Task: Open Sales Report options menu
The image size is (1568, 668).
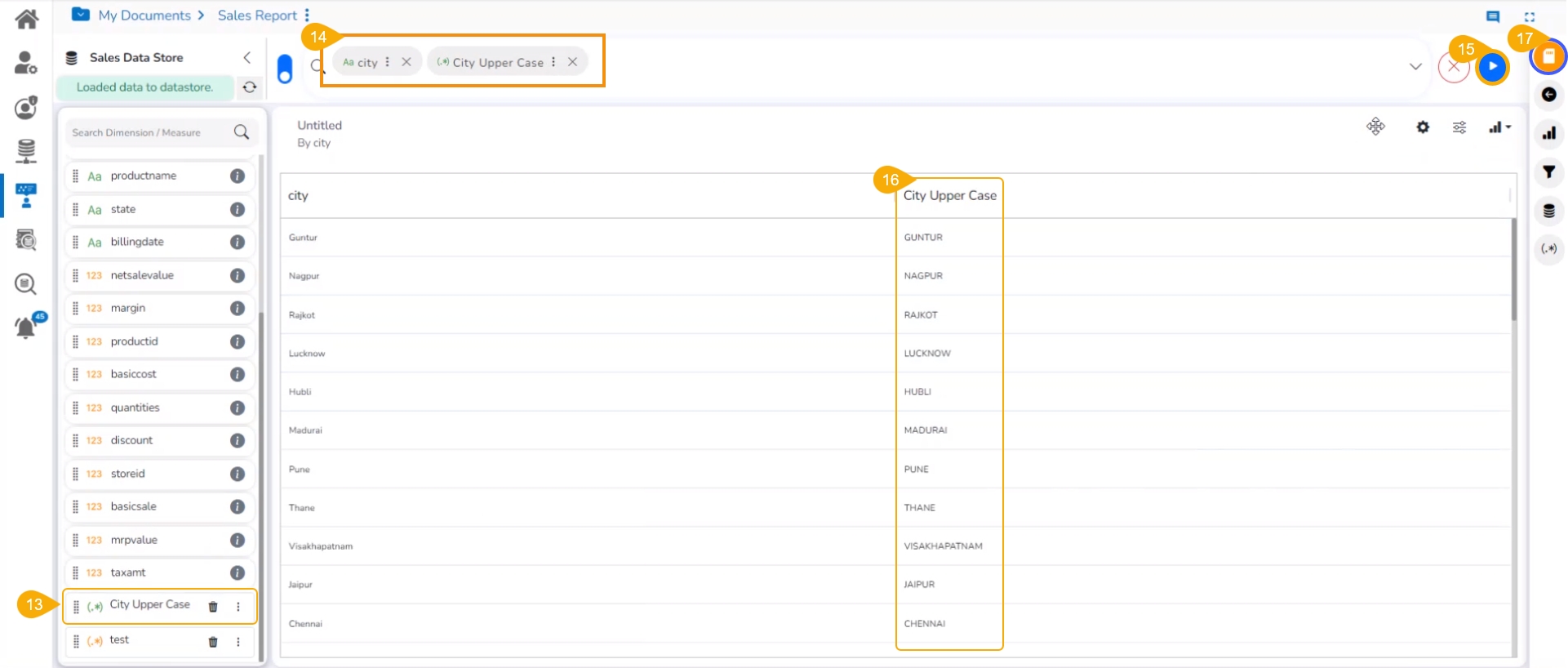Action: click(307, 16)
